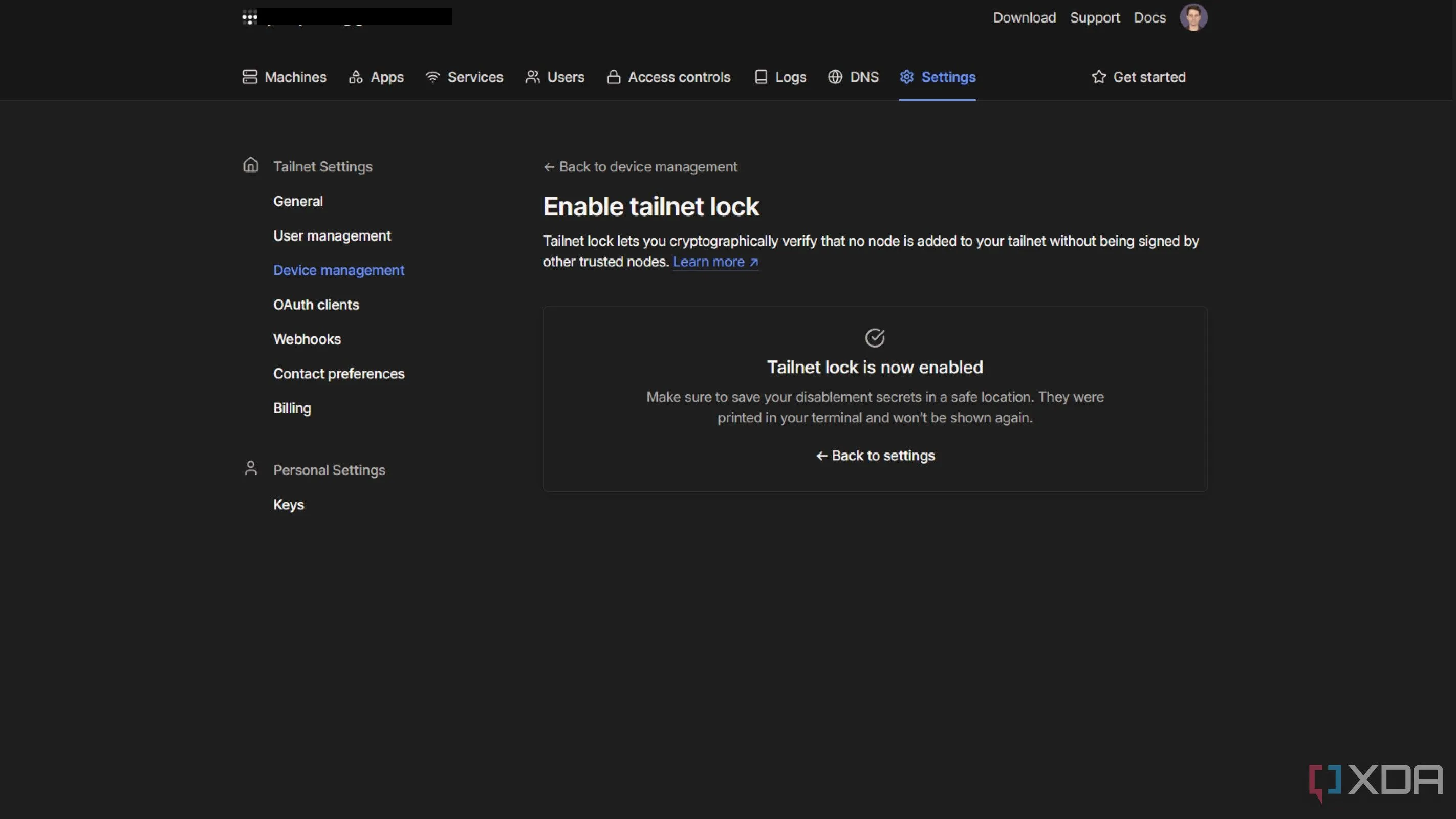Switch to the Apps tab
The height and width of the screenshot is (819, 1456).
[376, 77]
